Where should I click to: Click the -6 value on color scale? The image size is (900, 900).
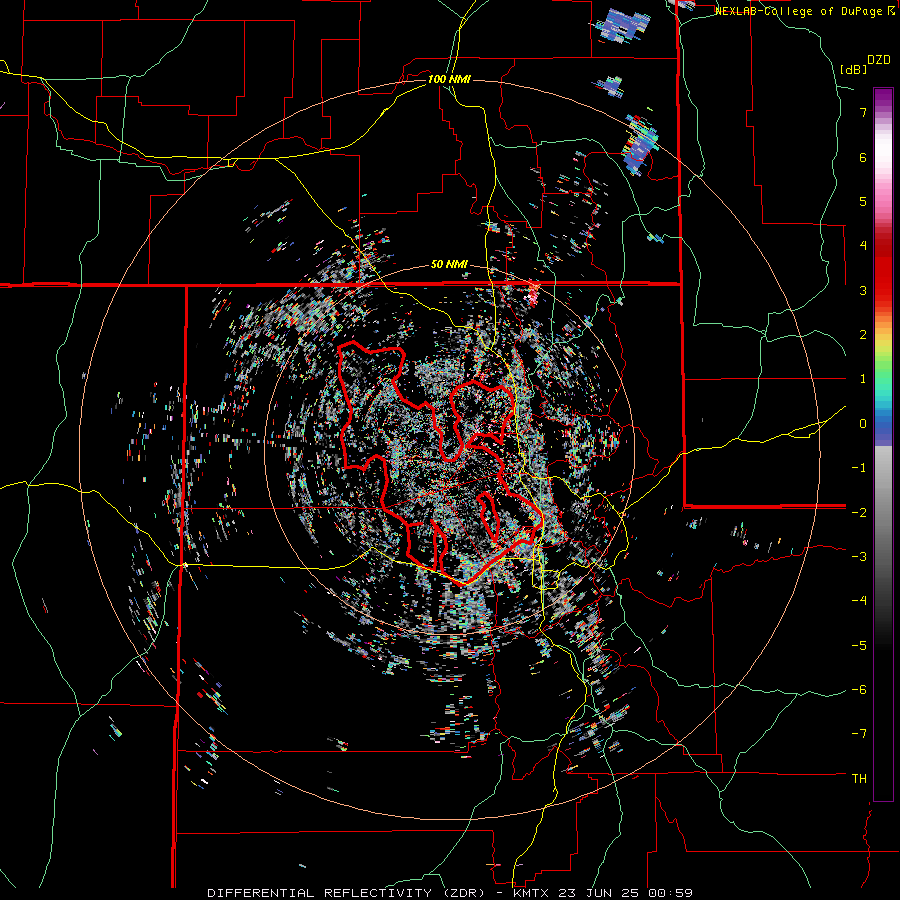[859, 690]
